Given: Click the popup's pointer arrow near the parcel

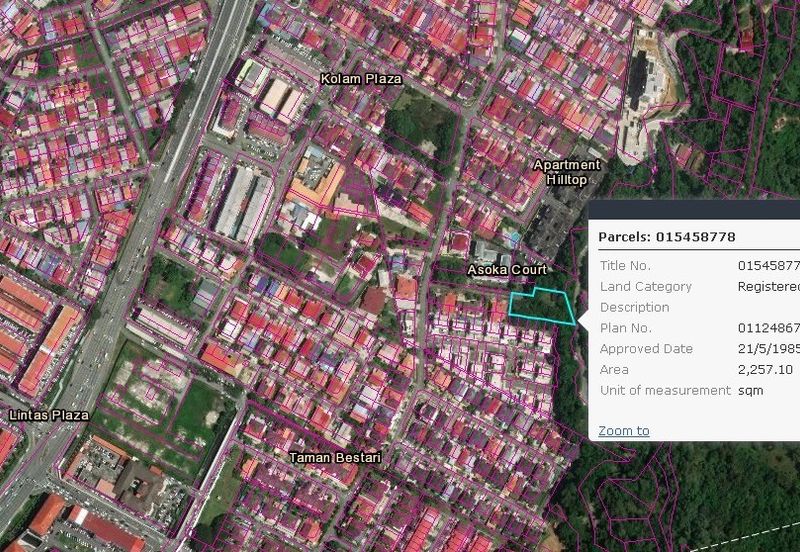Looking at the screenshot, I should pos(582,319).
